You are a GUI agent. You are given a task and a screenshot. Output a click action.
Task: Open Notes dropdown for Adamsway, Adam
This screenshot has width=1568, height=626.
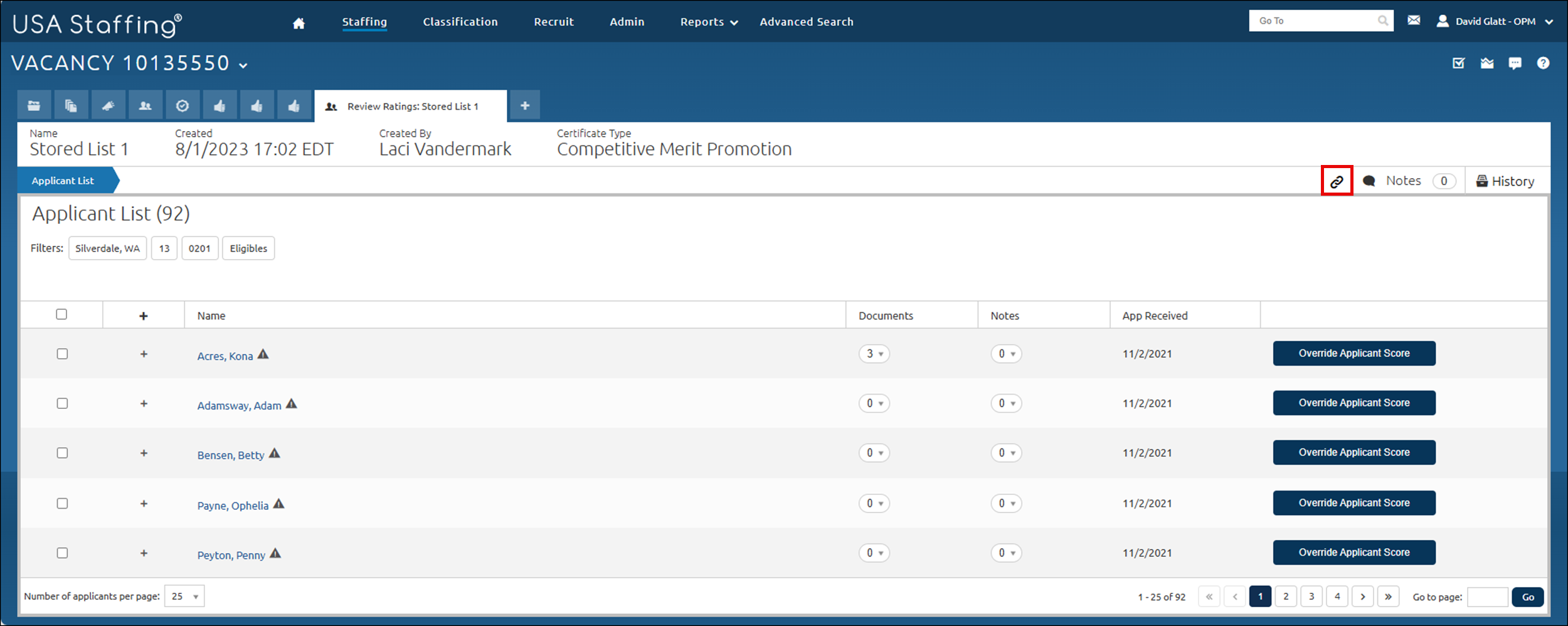(x=1006, y=403)
